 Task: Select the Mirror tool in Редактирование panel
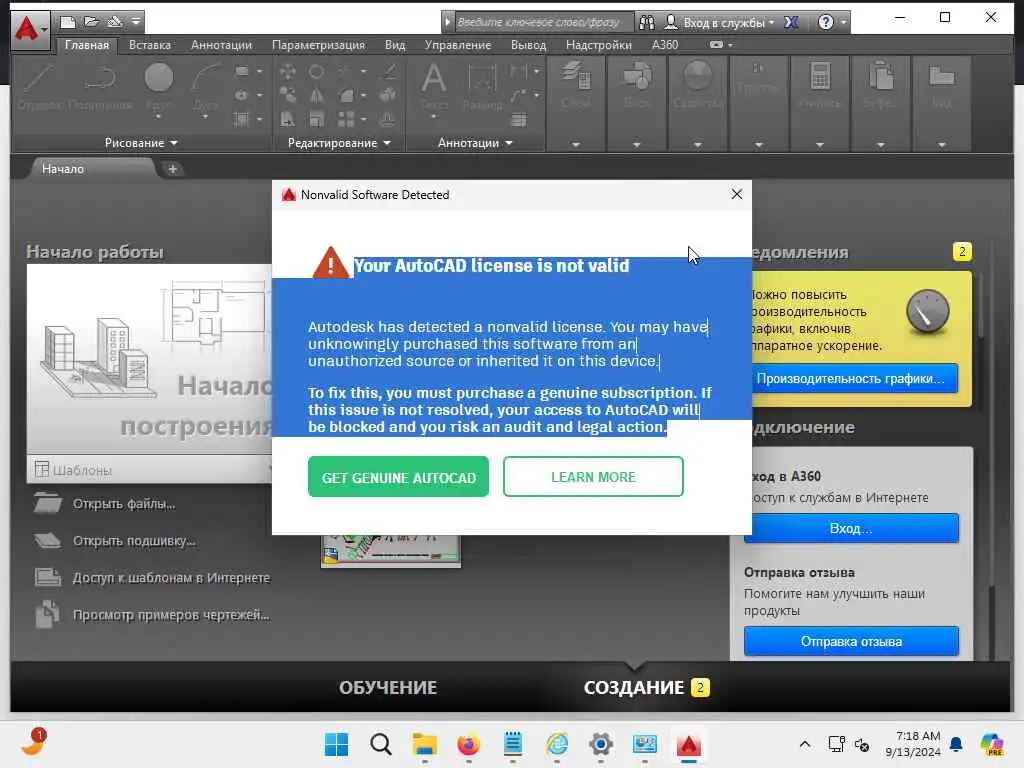click(316, 95)
